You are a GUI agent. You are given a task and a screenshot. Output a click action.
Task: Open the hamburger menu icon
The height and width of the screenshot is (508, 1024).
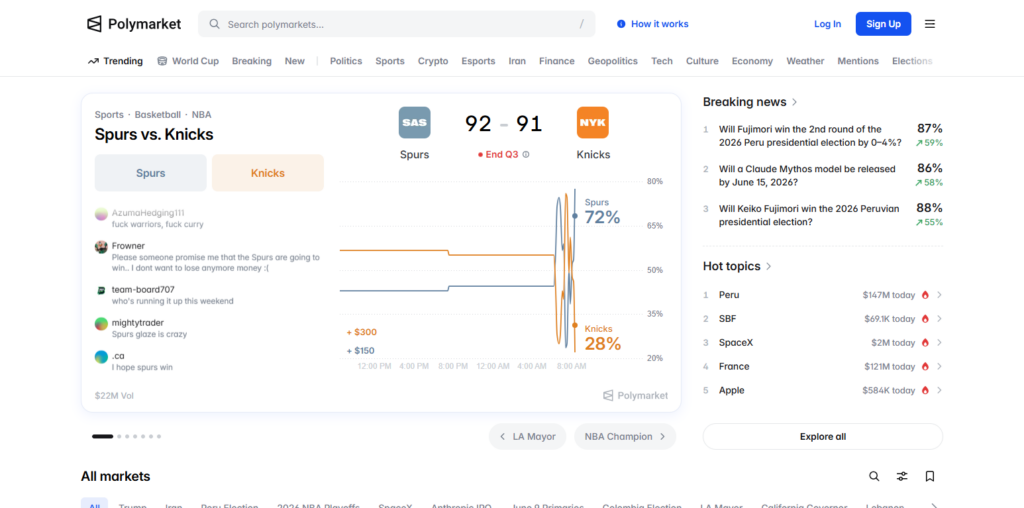[930, 24]
